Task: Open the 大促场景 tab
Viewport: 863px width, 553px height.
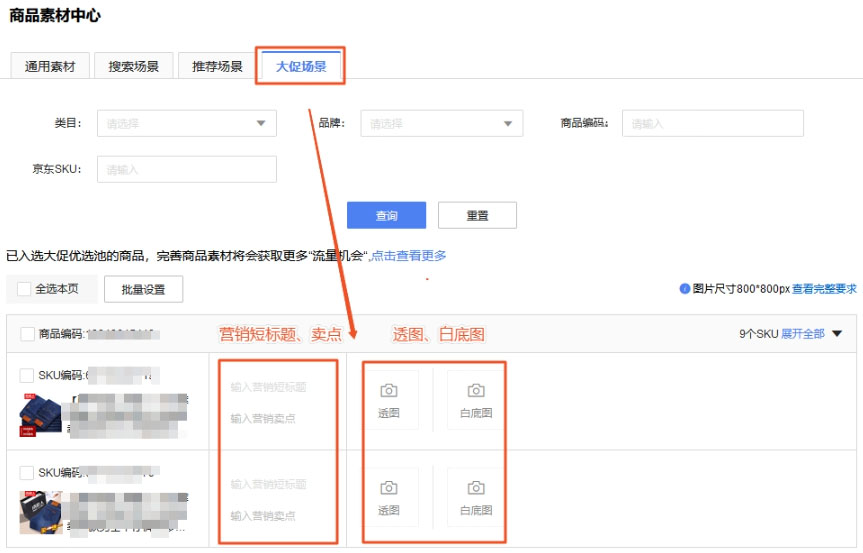Action: (301, 66)
